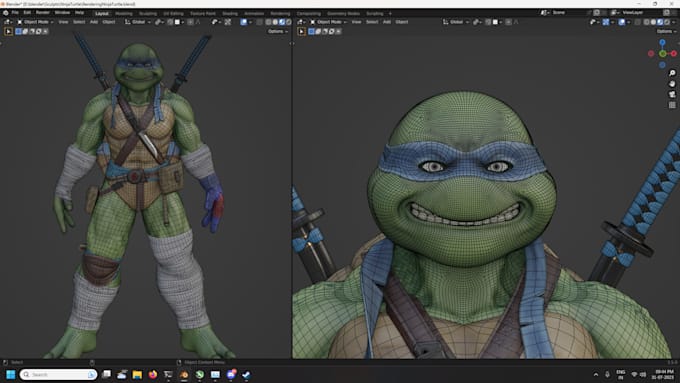Screen dimensions: 680x383
Task: Choose extend selection mode in left viewport
Action: click(25, 31)
